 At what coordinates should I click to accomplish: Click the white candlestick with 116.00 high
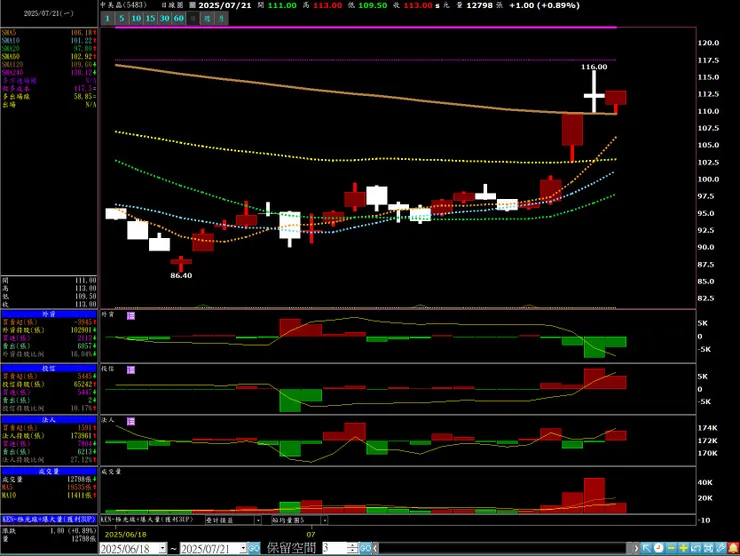click(594, 92)
